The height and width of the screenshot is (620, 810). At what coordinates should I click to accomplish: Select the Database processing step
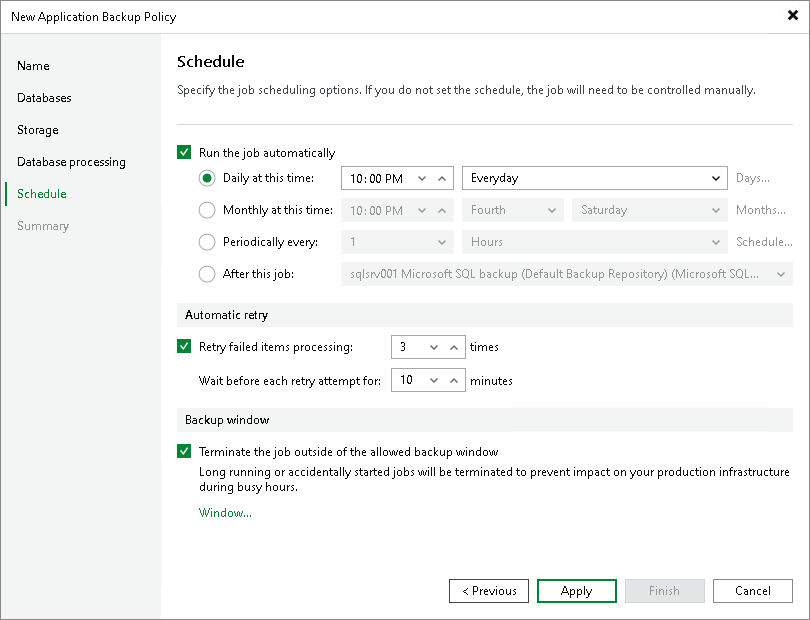pyautogui.click(x=71, y=162)
